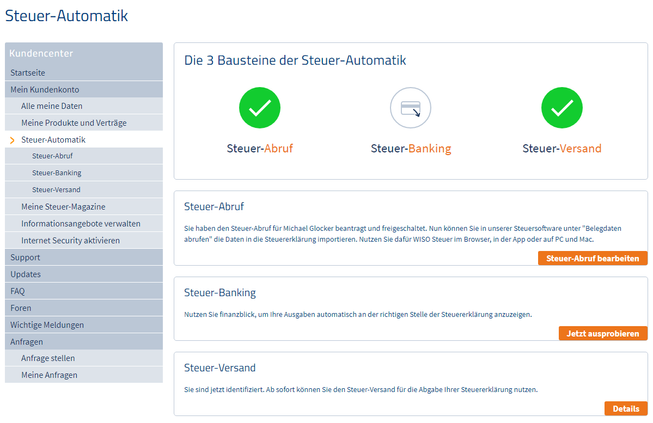
Task: Select Alle meine Daten
Action: point(51,106)
